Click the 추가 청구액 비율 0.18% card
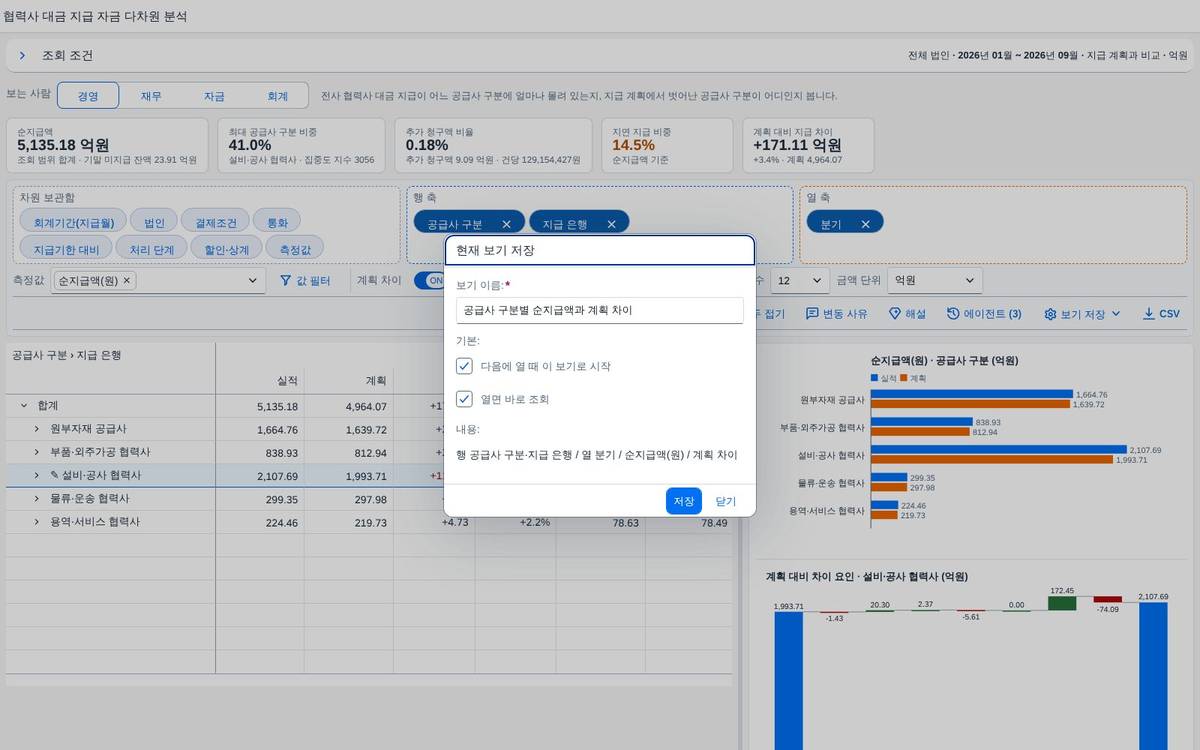Viewport: 1200px width, 750px height. [x=493, y=145]
